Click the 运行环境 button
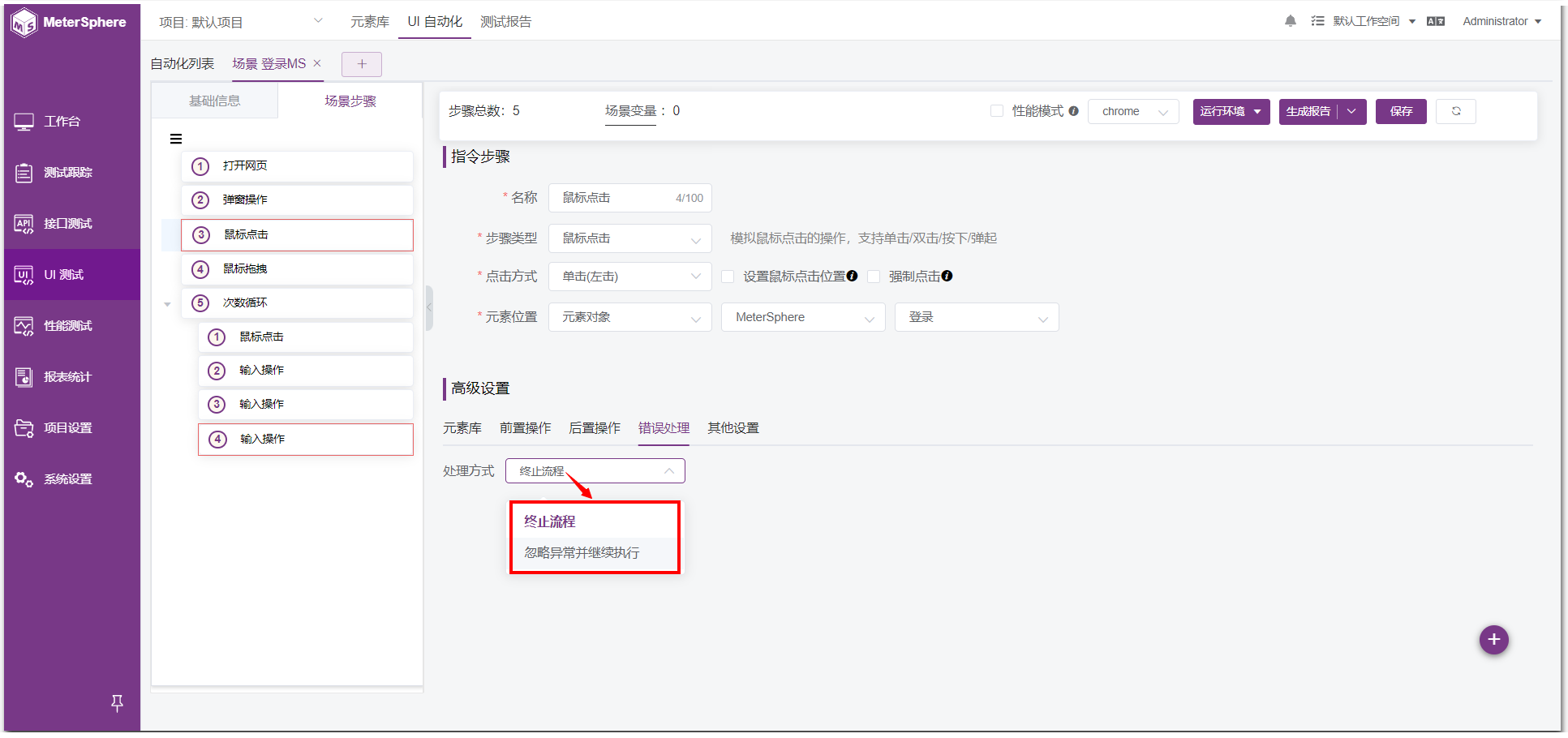Viewport: 1568px width, 738px height. (x=1231, y=111)
